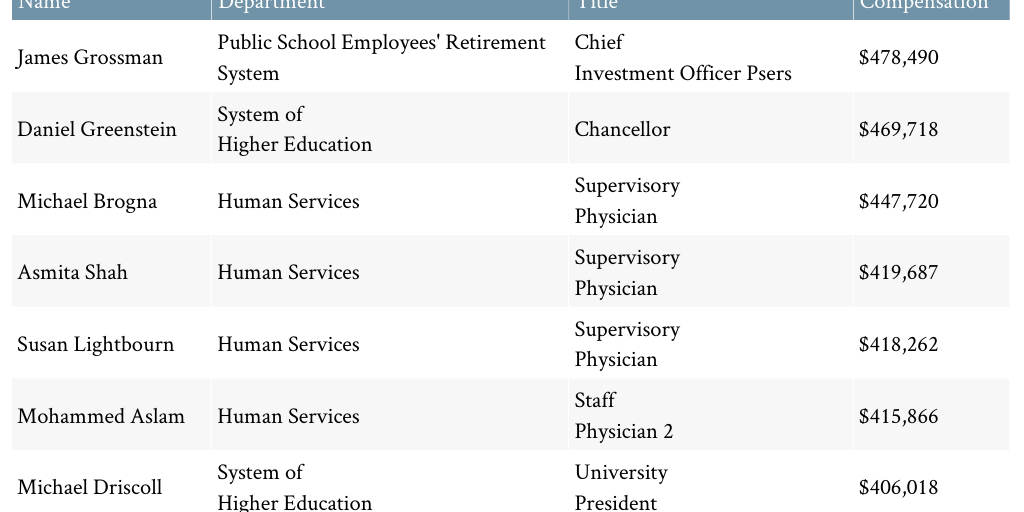Click the Department column header

pos(271,5)
